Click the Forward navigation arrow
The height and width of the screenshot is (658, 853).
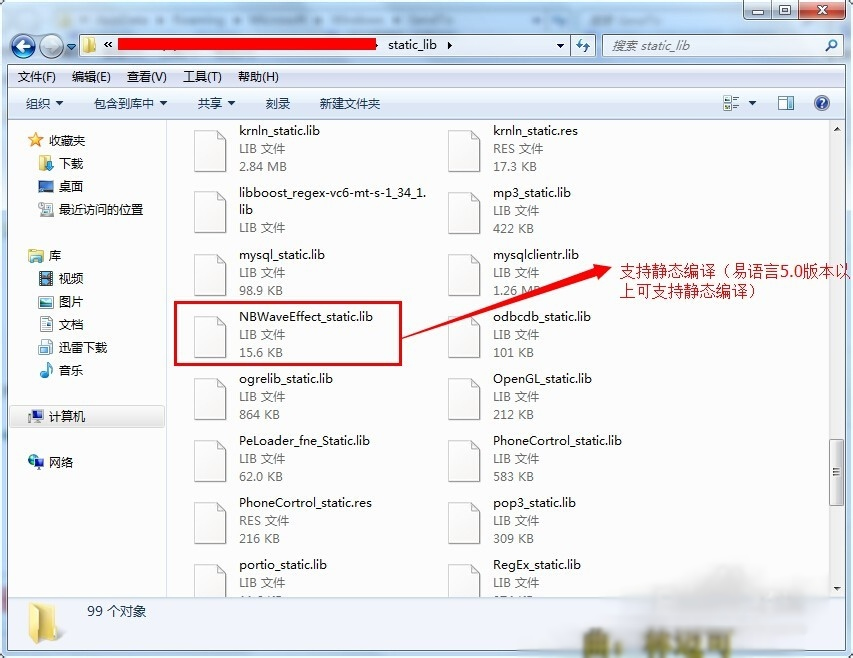tap(52, 46)
